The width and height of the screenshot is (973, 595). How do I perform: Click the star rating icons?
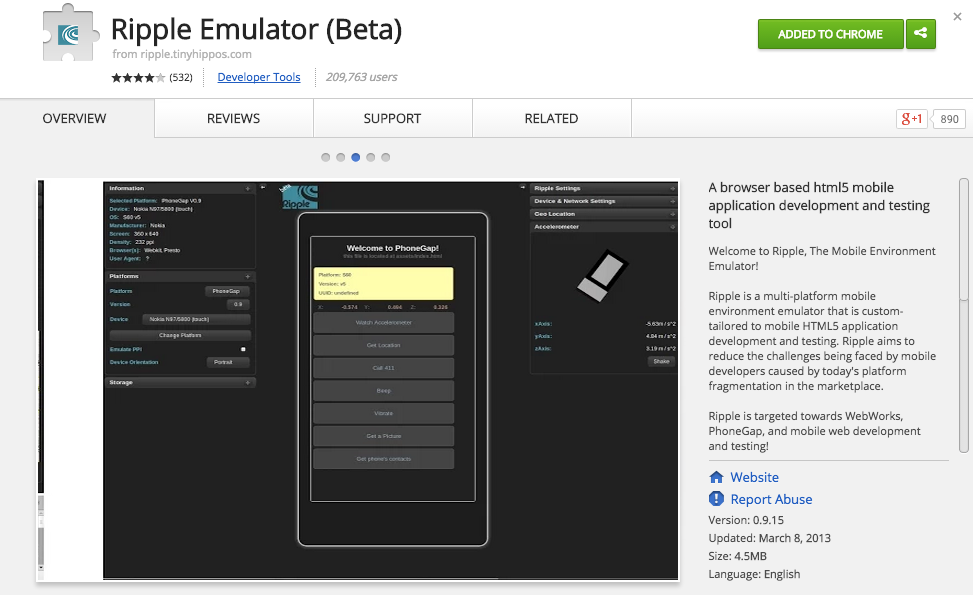[x=138, y=78]
